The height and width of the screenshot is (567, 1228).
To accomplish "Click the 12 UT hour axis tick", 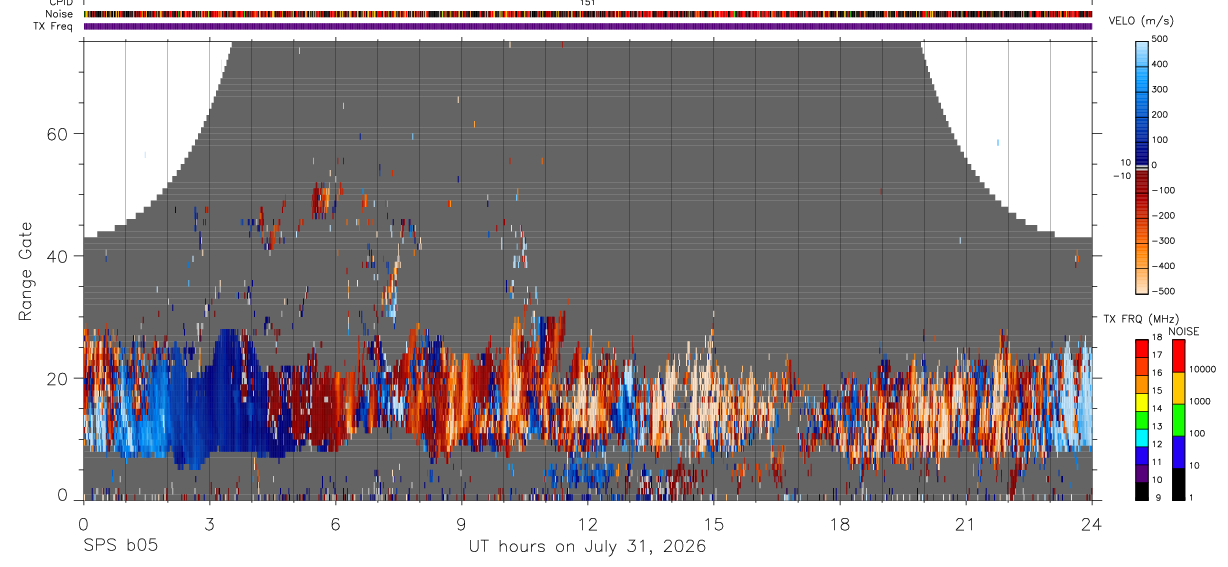I will coord(588,522).
